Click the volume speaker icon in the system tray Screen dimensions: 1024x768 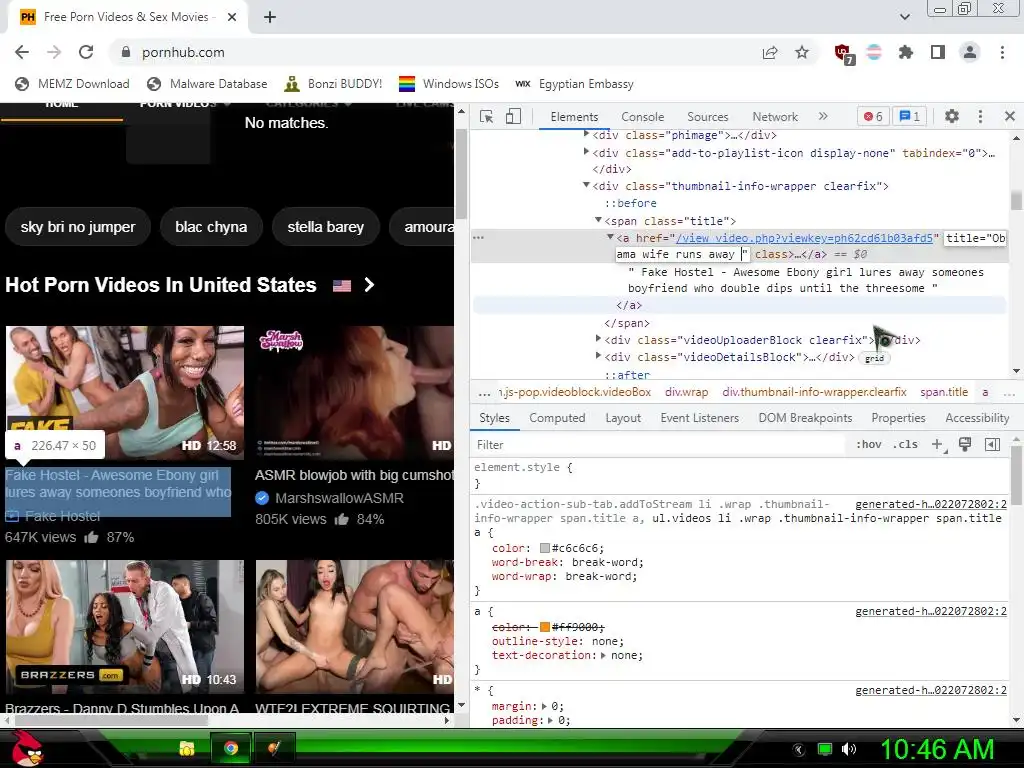[x=849, y=749]
